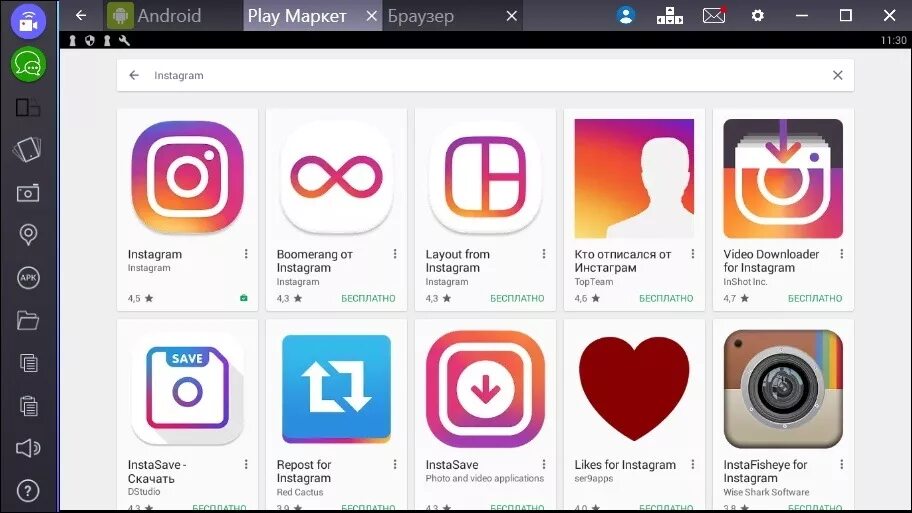912x513 pixels.
Task: Open the green chat bubble icon
Action: 28,64
